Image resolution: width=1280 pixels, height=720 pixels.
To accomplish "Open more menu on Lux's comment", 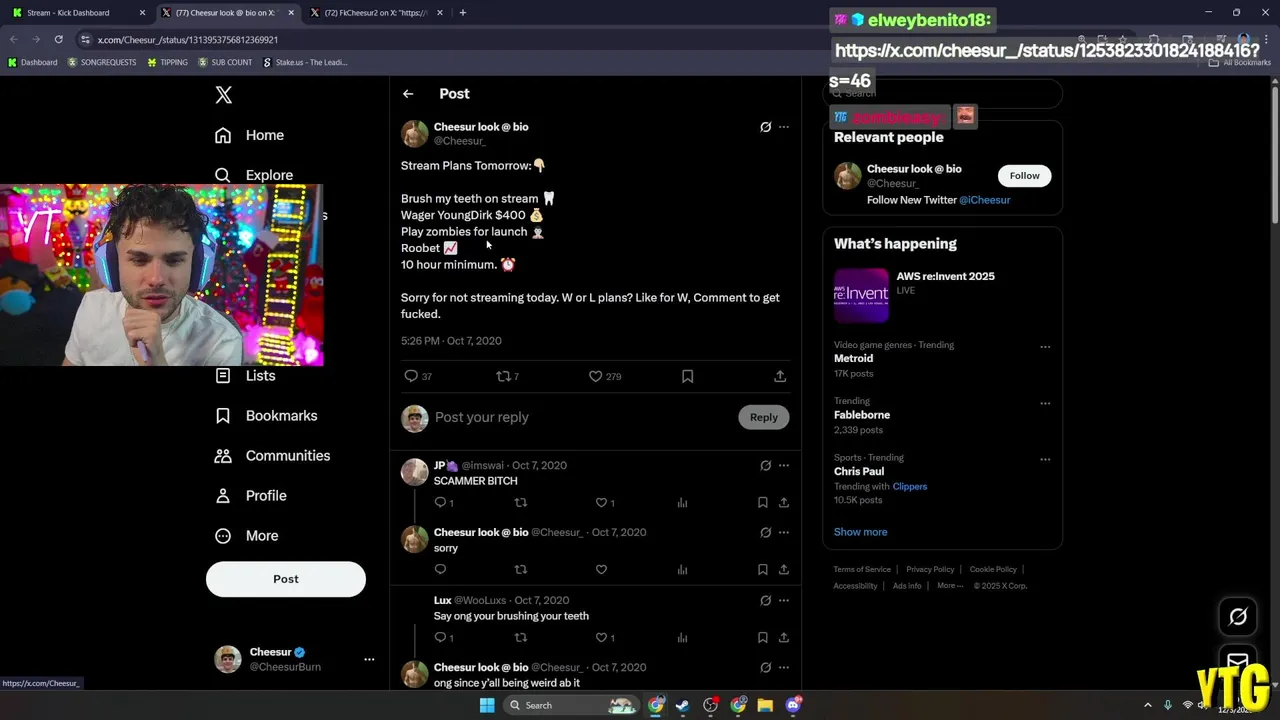I will tap(784, 600).
